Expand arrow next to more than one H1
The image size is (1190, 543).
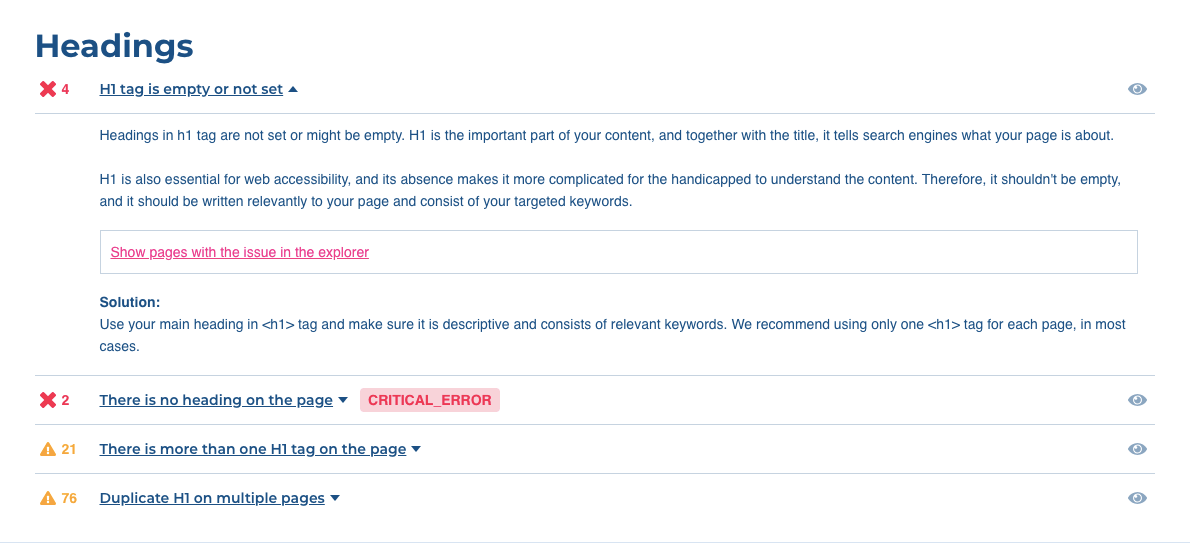(x=416, y=450)
